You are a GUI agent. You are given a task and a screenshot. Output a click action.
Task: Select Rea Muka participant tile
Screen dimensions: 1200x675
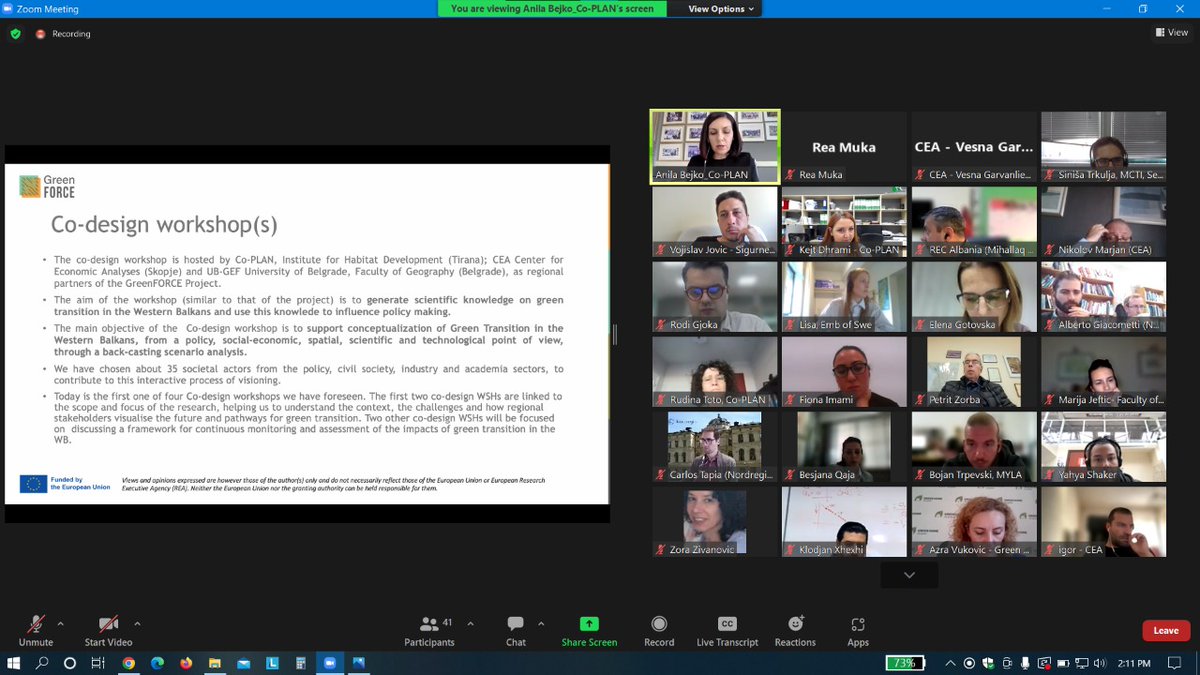844,146
